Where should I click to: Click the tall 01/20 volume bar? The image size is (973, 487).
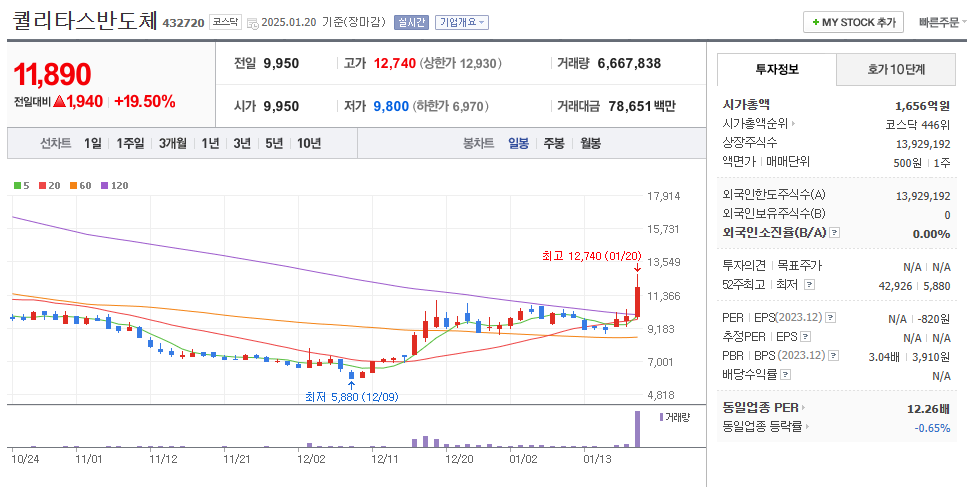point(637,429)
